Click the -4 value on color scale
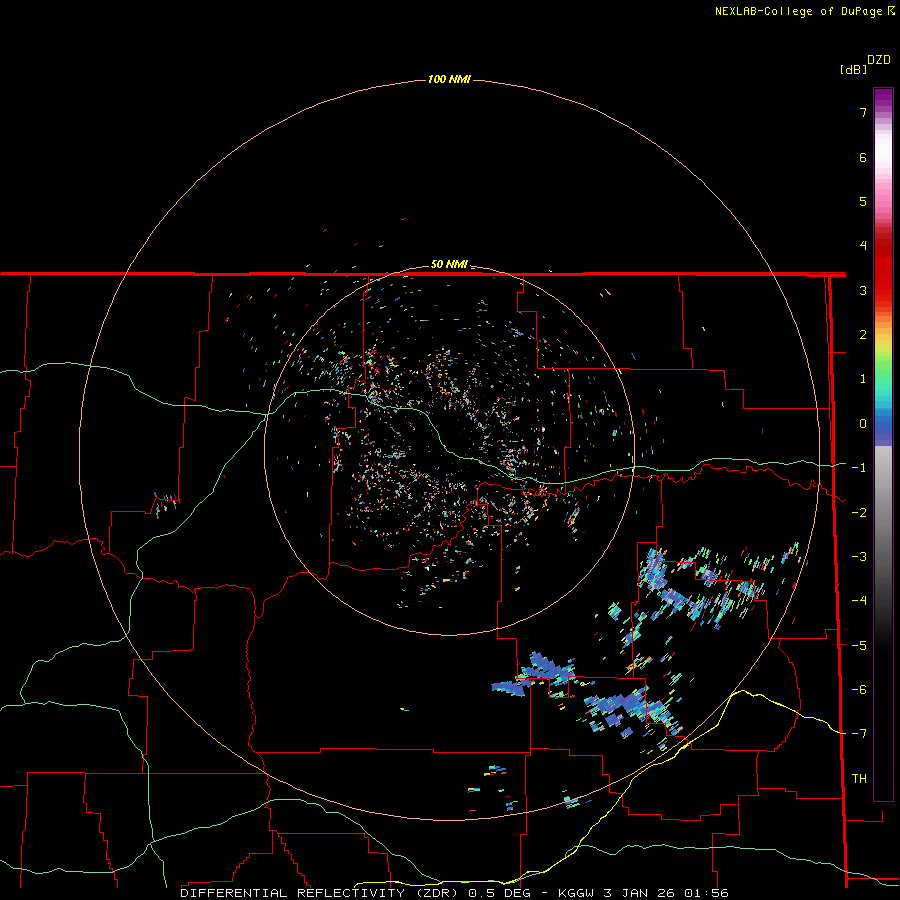The width and height of the screenshot is (900, 900). pyautogui.click(x=859, y=601)
